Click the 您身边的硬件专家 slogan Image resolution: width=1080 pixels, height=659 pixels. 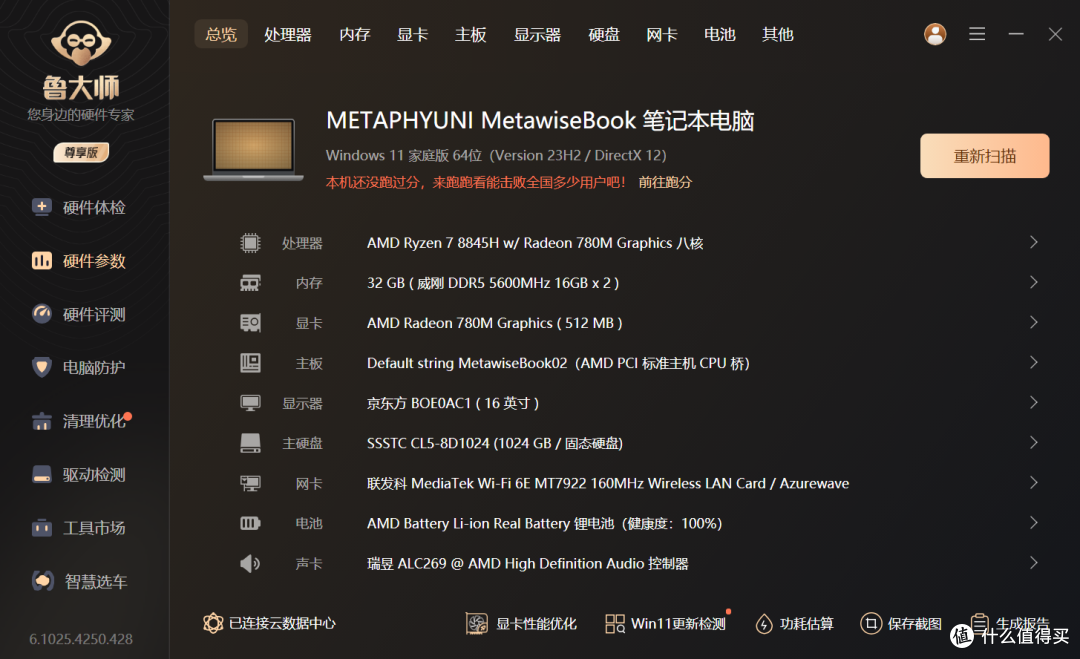pos(81,115)
